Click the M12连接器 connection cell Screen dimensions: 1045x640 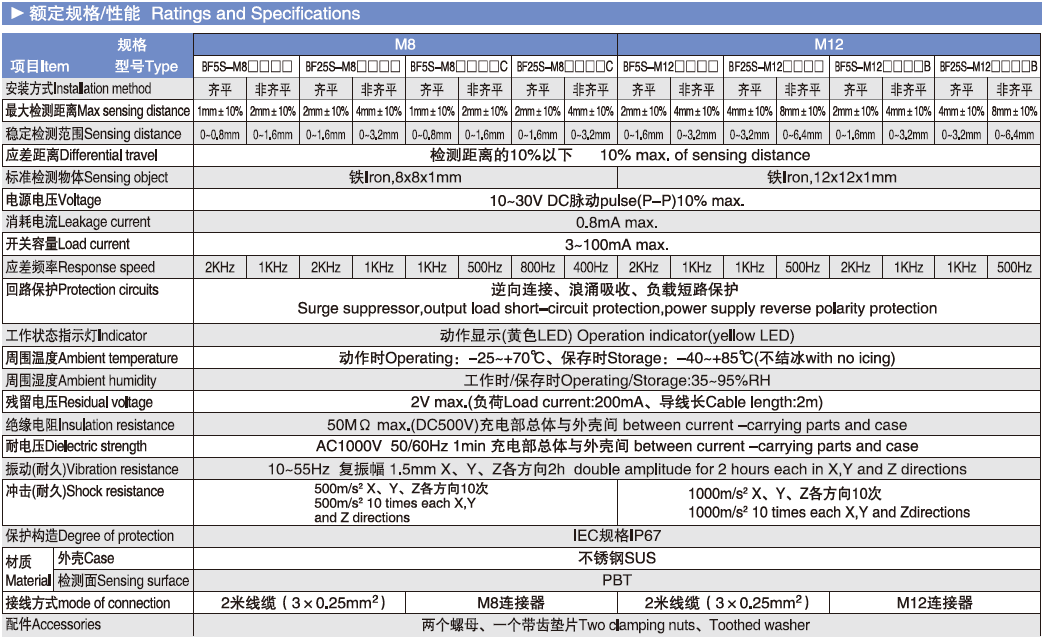point(935,603)
